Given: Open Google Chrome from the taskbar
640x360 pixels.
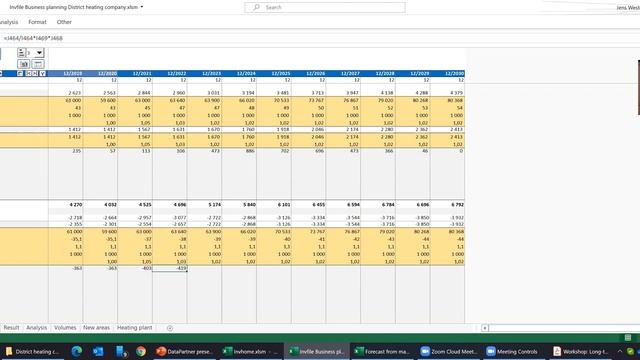Looking at the screenshot, I should (141, 351).
